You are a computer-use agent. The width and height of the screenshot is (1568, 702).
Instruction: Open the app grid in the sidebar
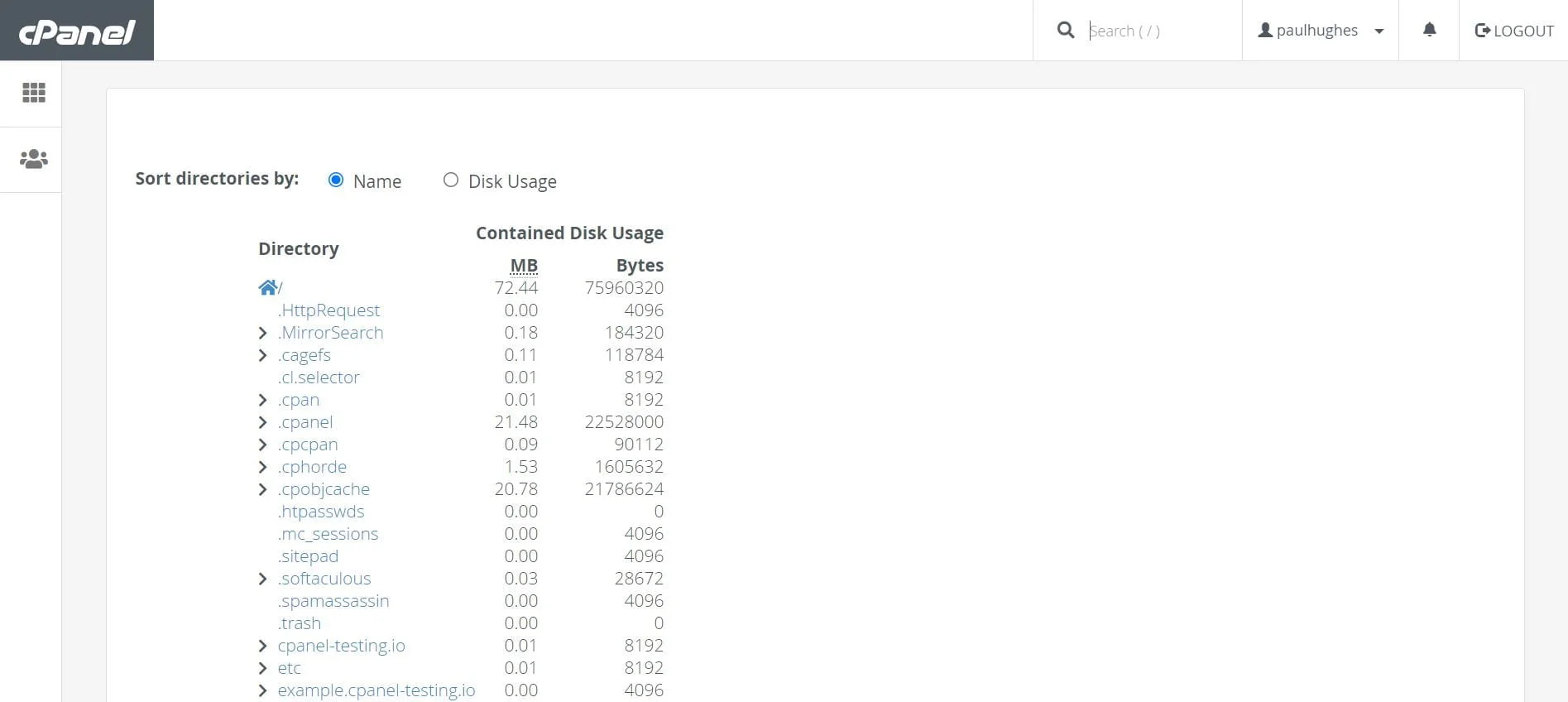pyautogui.click(x=33, y=93)
